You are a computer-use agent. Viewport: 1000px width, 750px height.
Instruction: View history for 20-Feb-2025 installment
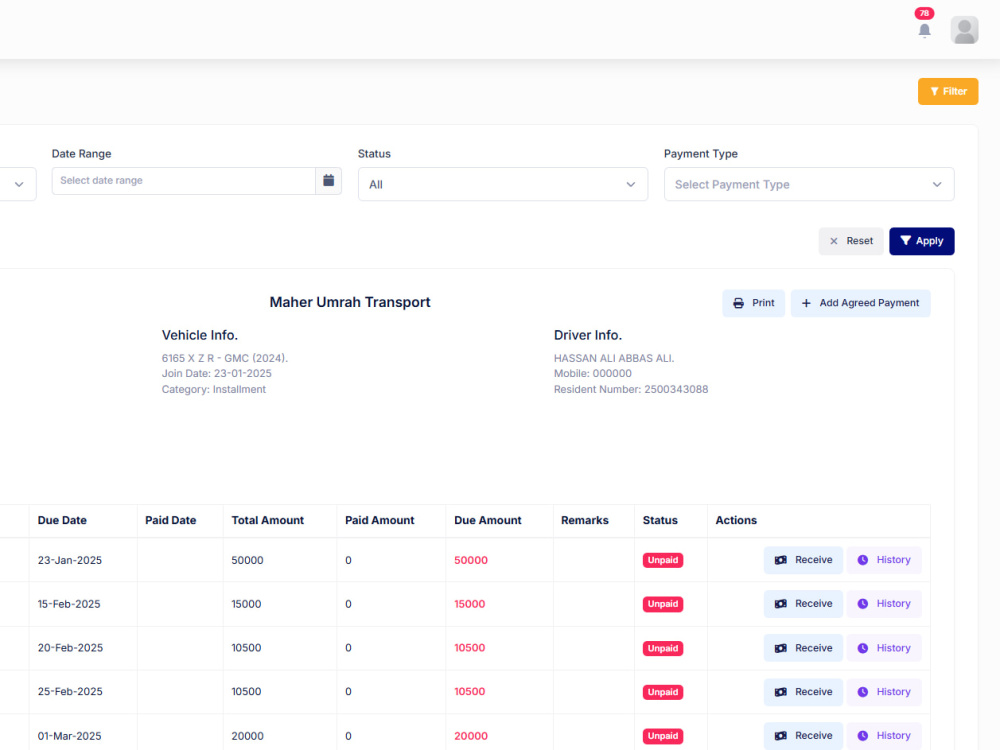(884, 648)
